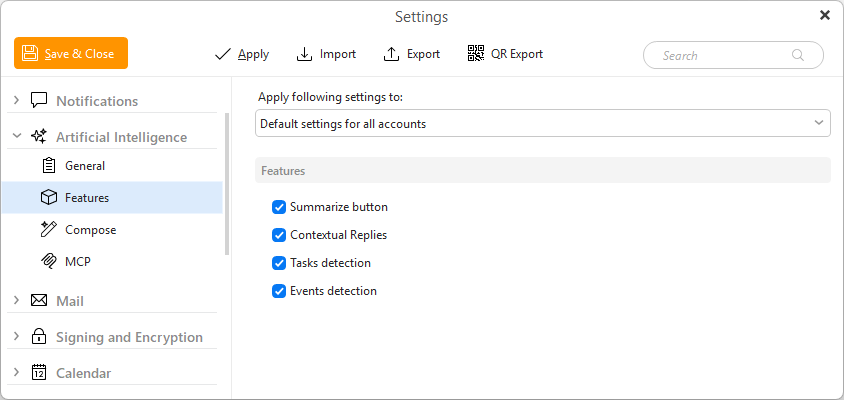Click the Calendar category label
This screenshot has height=400, width=844.
point(83,373)
